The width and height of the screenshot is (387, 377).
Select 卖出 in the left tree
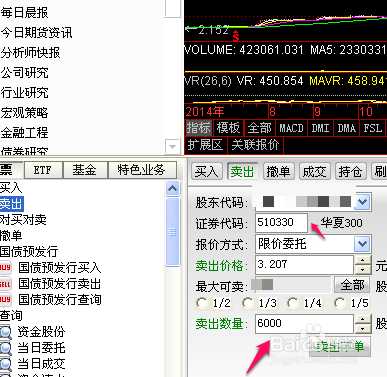12,204
